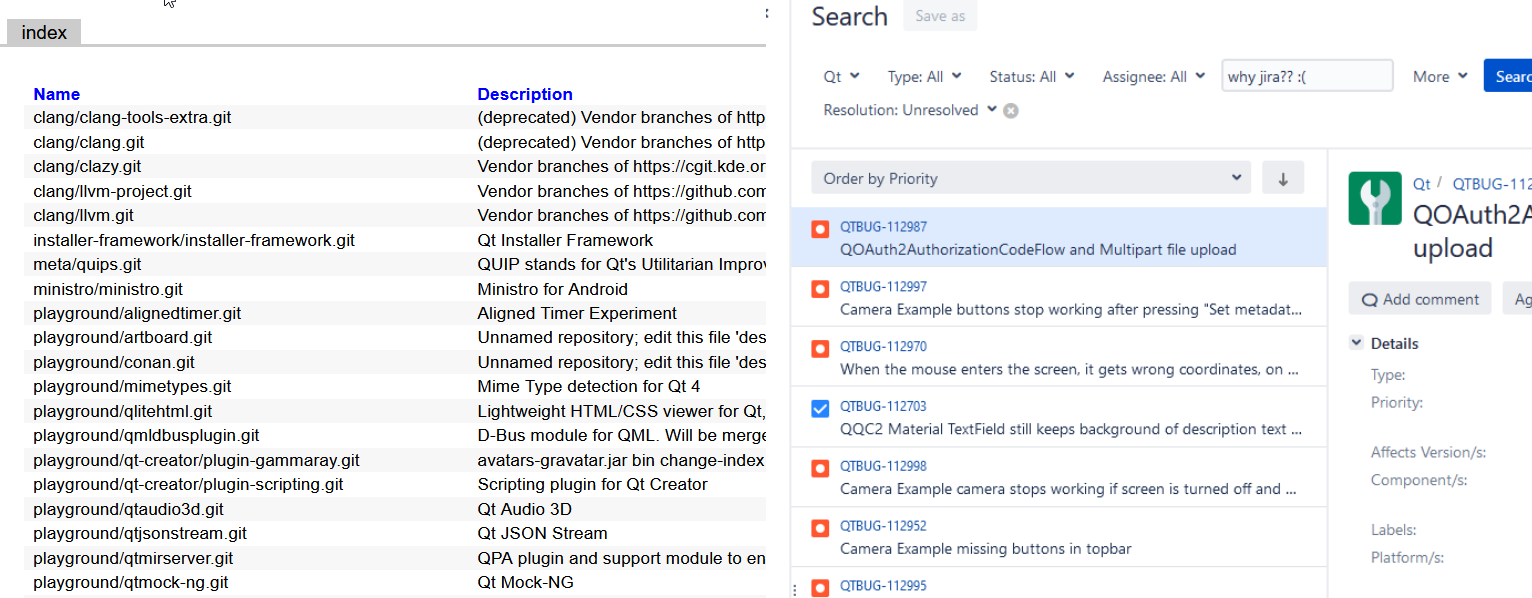This screenshot has height=598, width=1532.
Task: Sort repositories by the Description column header
Action: click(x=525, y=94)
